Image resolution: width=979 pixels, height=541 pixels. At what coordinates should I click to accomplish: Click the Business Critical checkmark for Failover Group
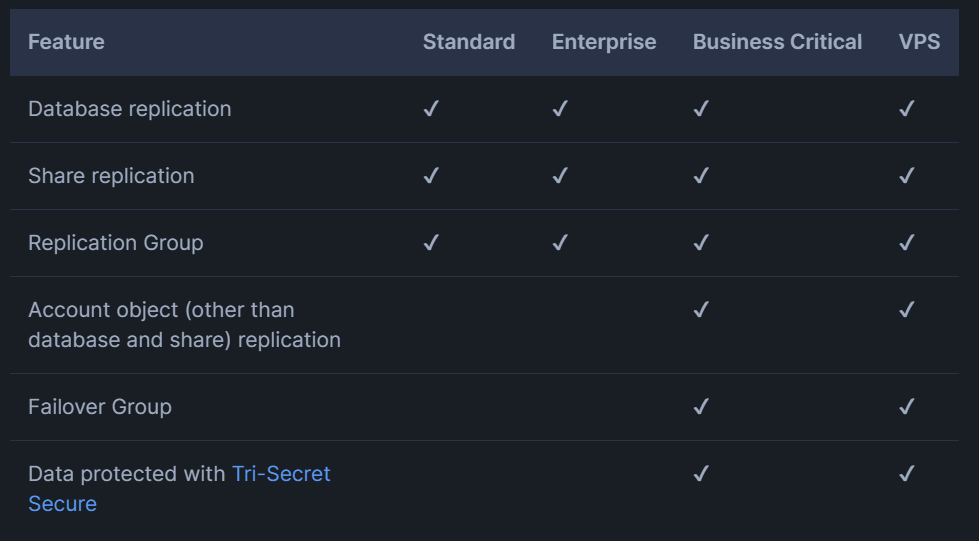pyautogui.click(x=701, y=407)
